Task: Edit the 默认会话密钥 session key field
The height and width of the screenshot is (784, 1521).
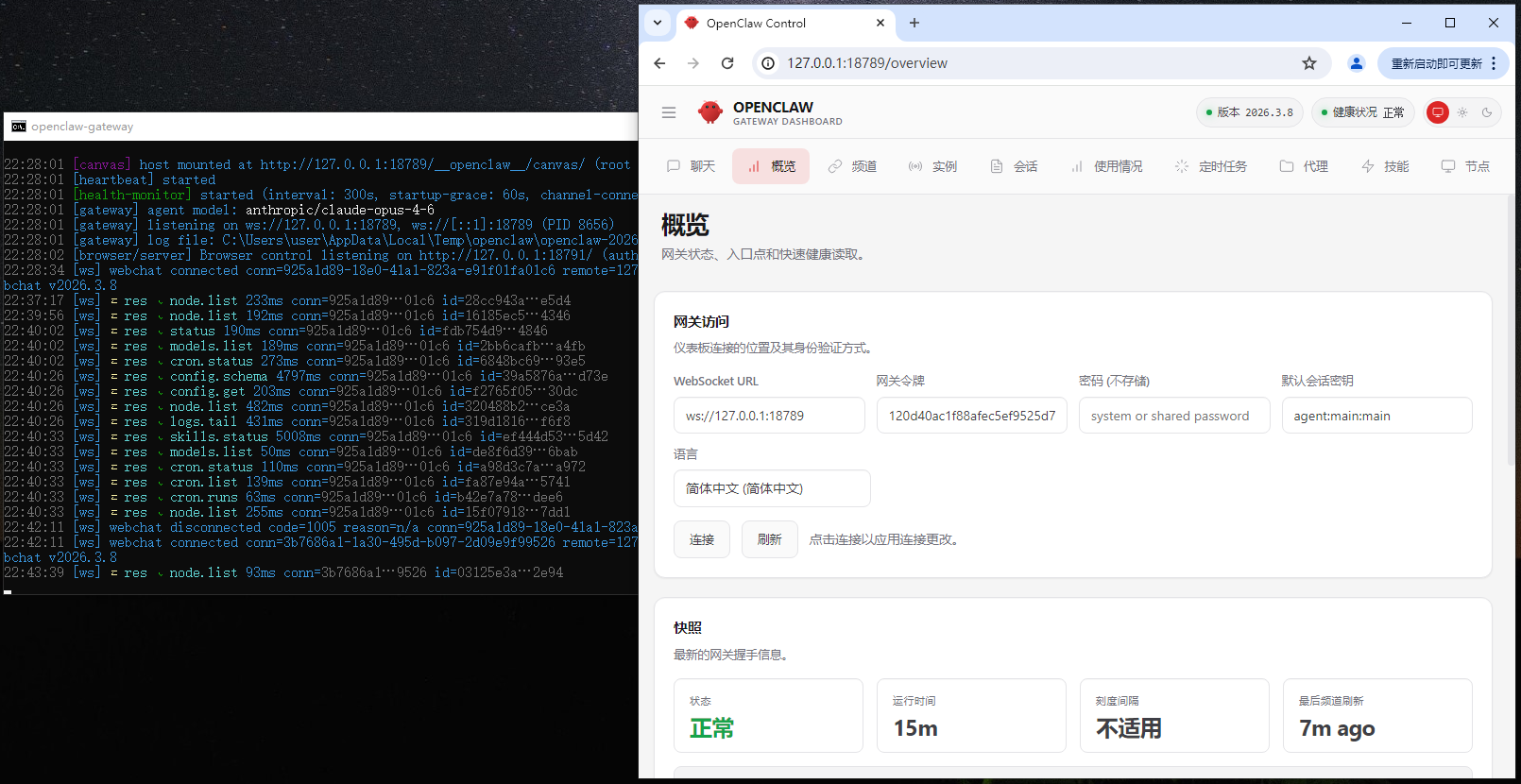Action: point(1377,416)
